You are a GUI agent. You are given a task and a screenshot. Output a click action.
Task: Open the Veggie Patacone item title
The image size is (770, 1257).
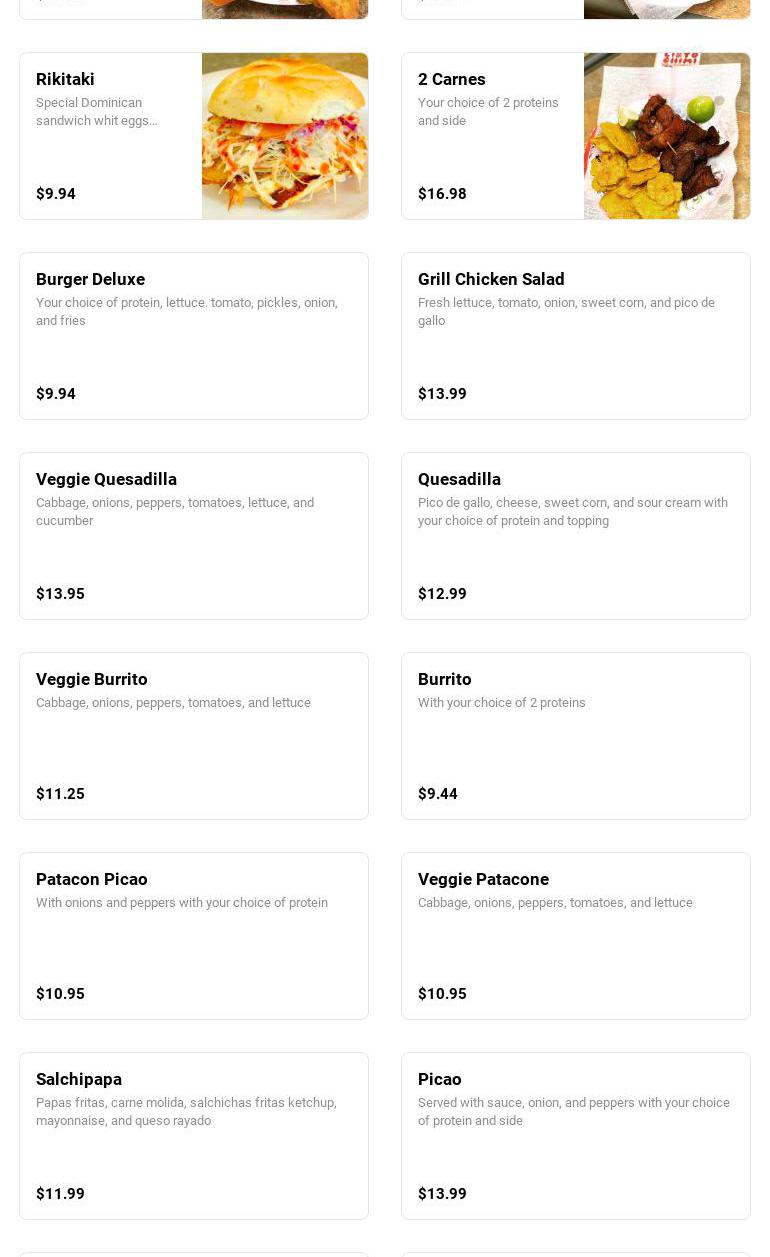pos(483,879)
